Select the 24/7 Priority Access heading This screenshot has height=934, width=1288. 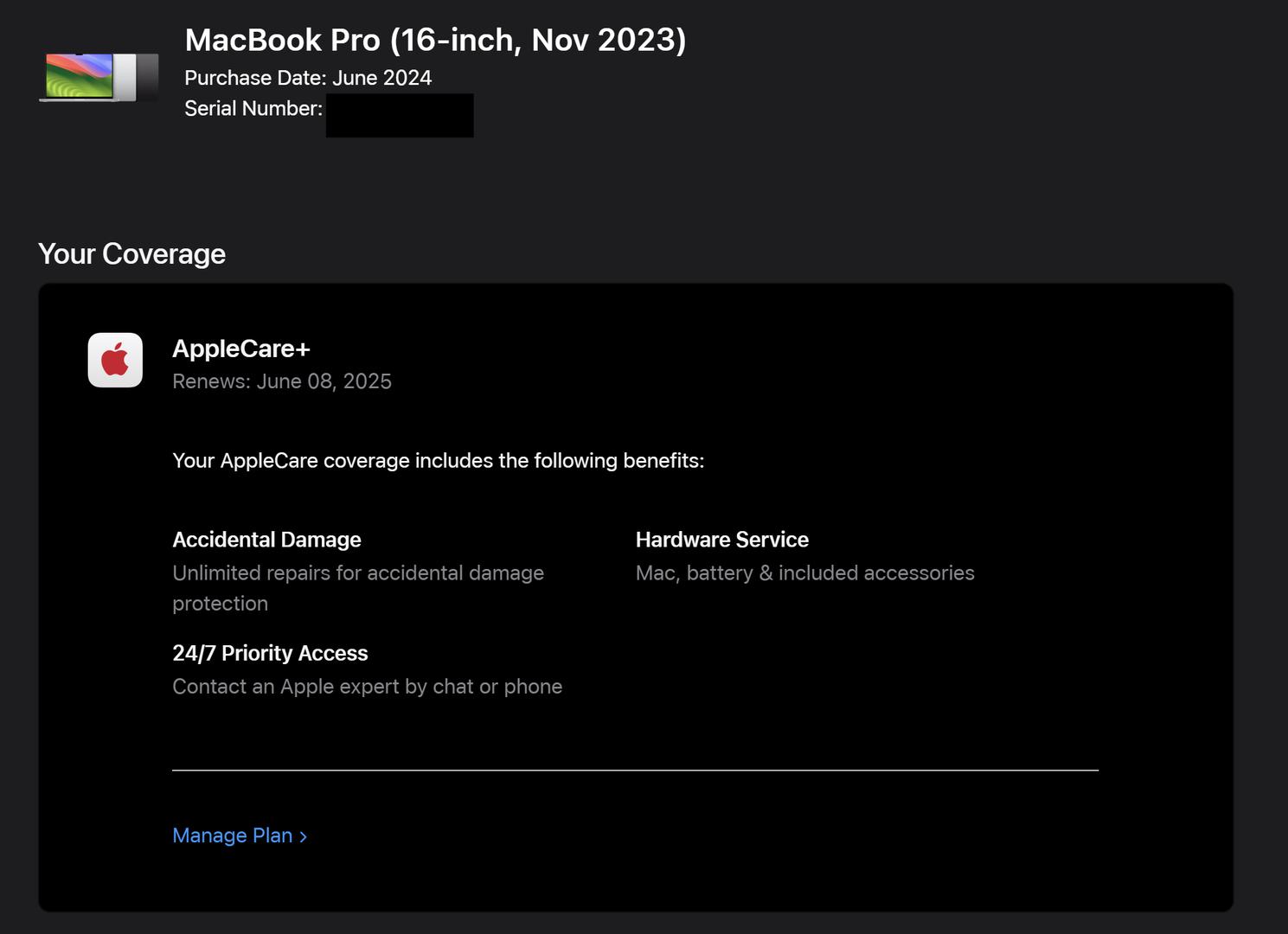(270, 653)
